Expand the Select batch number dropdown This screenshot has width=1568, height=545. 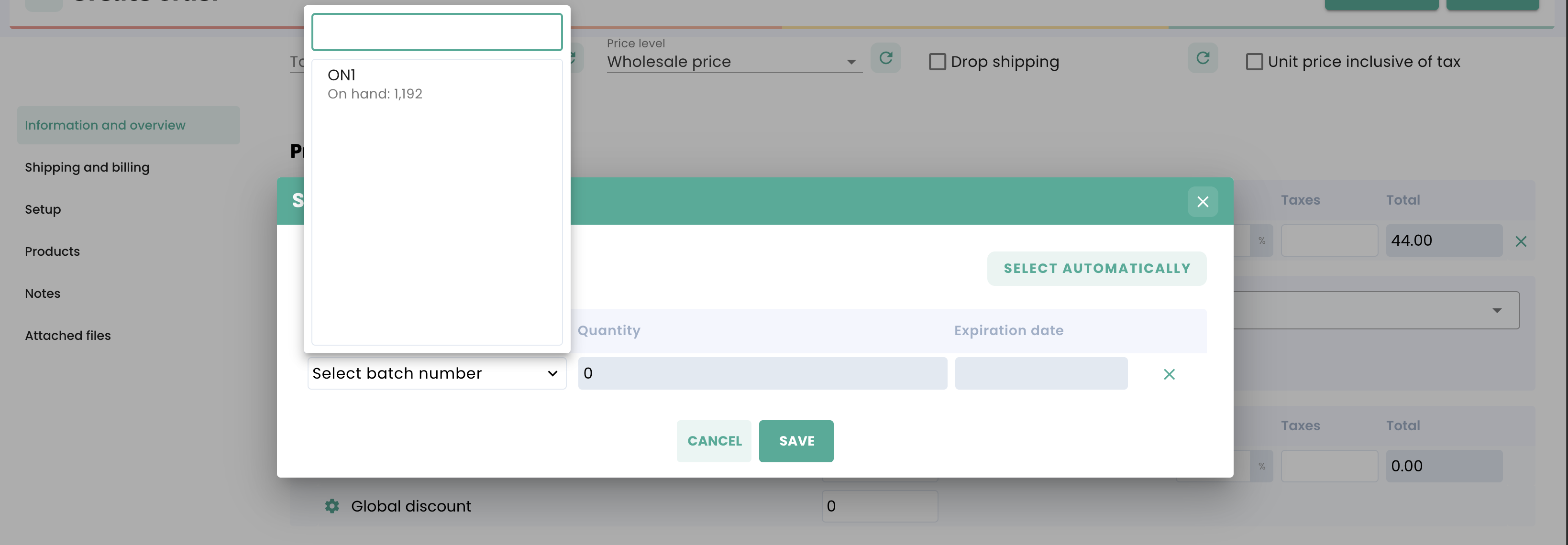436,373
